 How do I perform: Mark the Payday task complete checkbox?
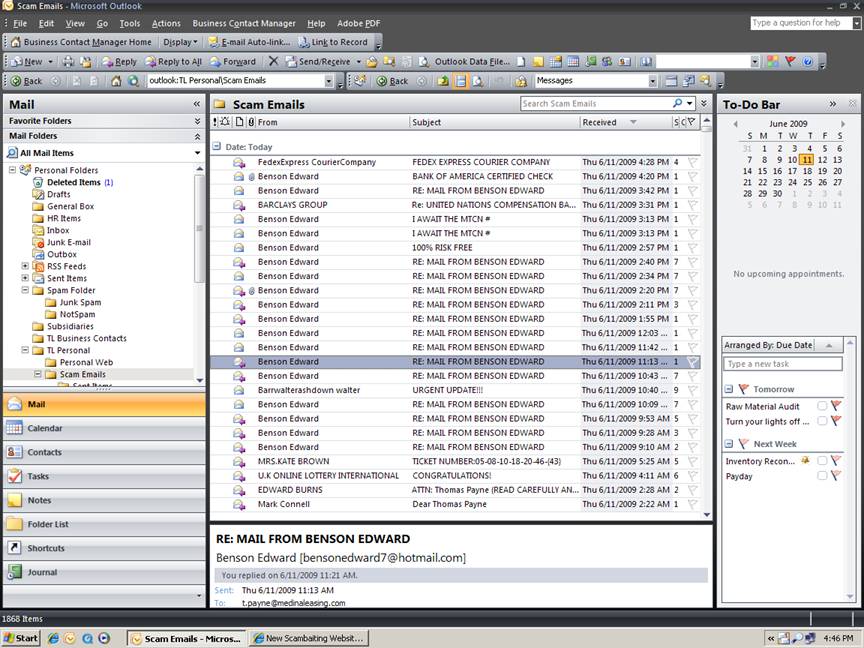coord(822,476)
